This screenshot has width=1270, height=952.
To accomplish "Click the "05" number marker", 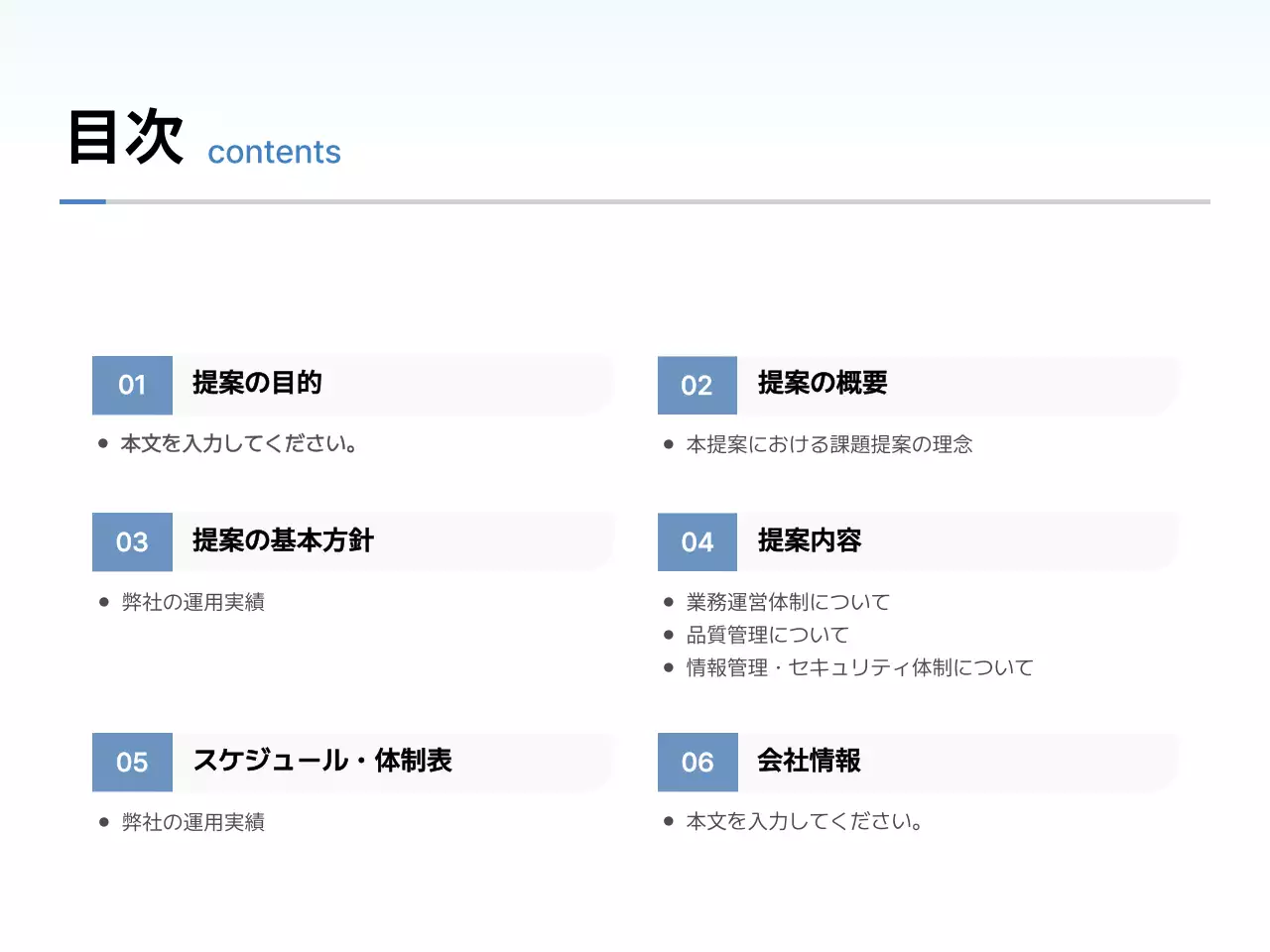I will (x=132, y=762).
